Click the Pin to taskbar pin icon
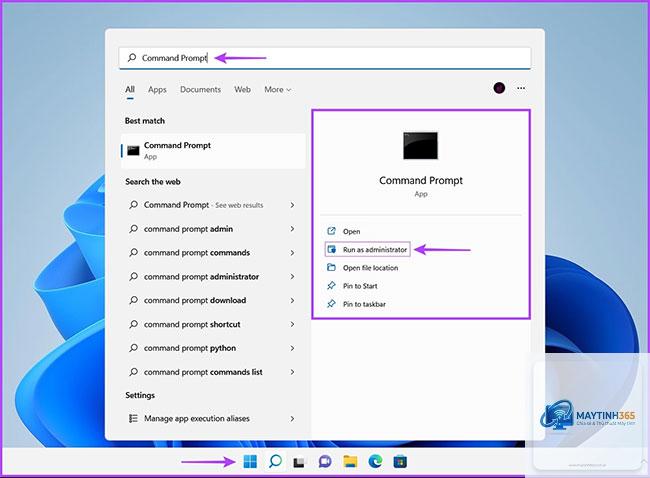The height and width of the screenshot is (478, 650). pos(331,304)
